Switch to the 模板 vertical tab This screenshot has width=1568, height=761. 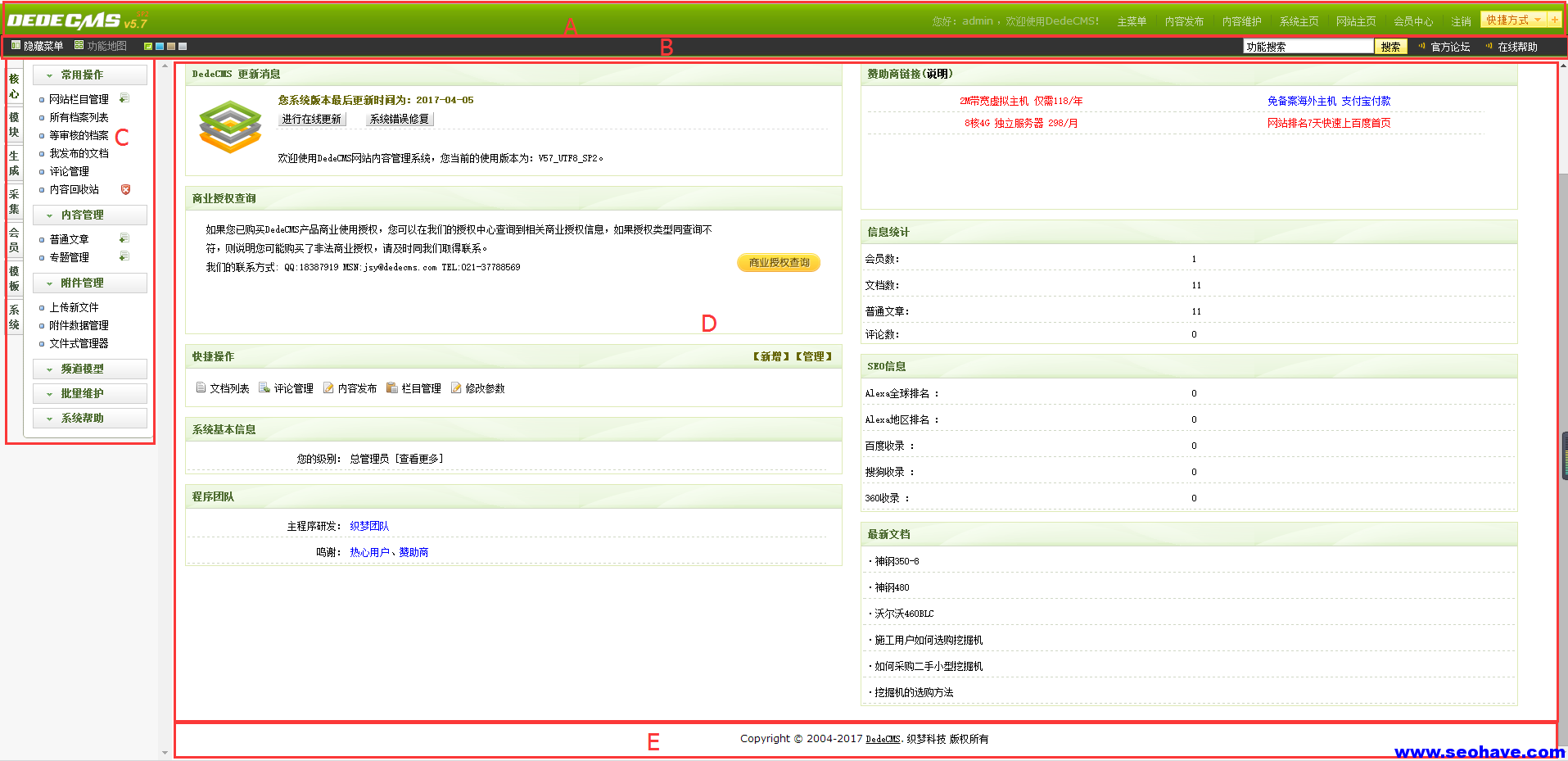pos(14,279)
